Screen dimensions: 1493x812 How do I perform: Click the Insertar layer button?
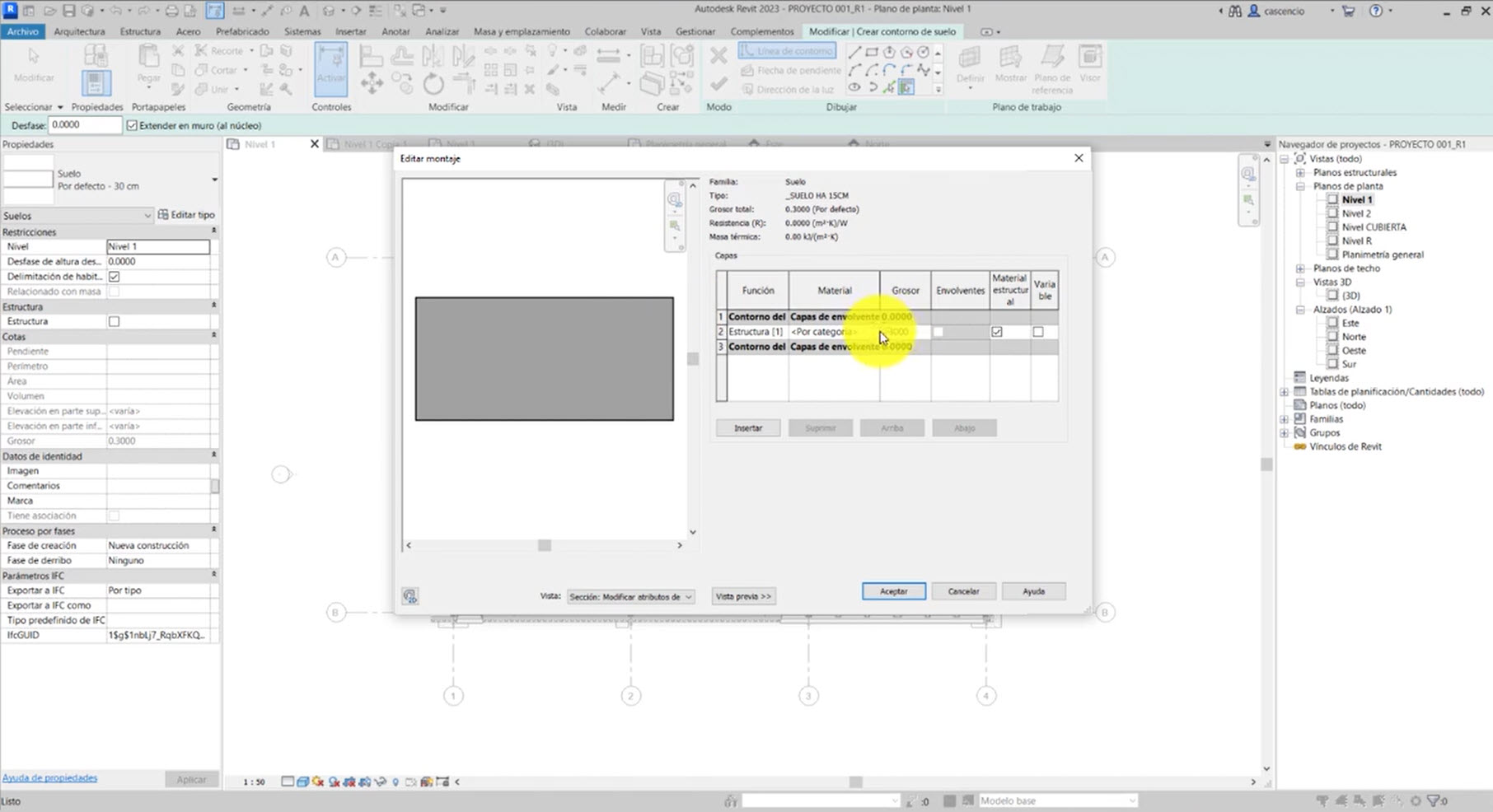(747, 428)
